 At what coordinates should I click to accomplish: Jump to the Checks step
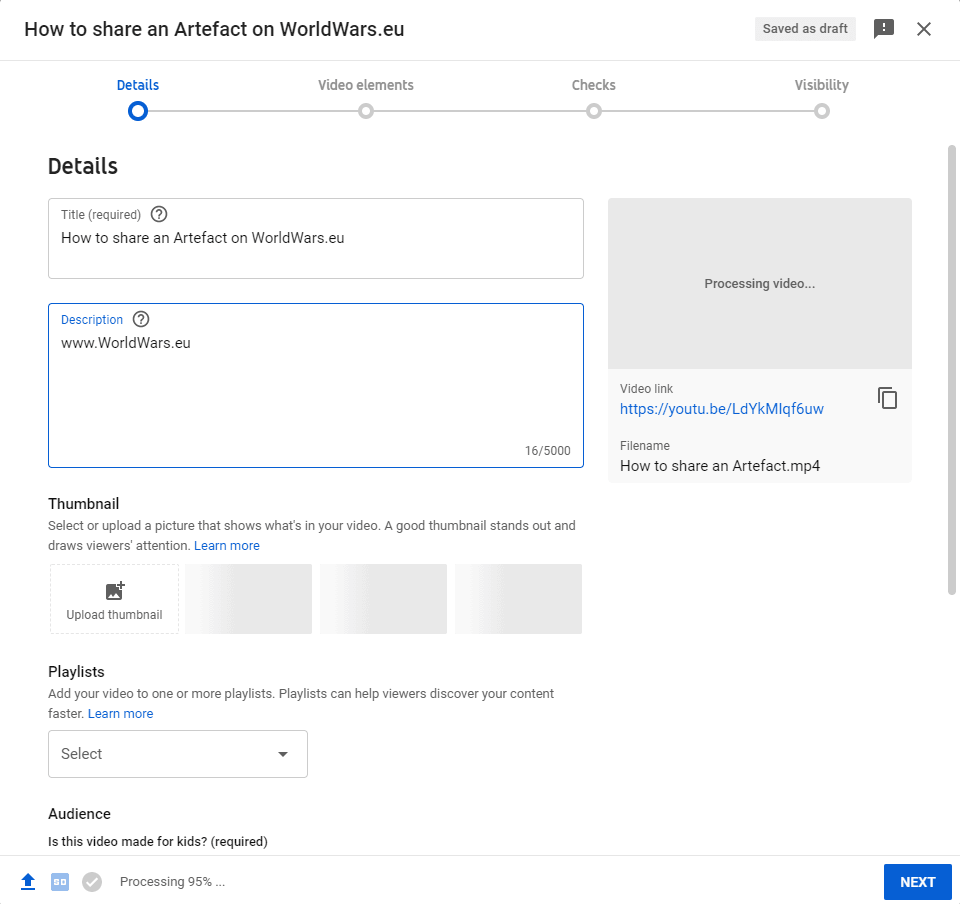coord(594,111)
